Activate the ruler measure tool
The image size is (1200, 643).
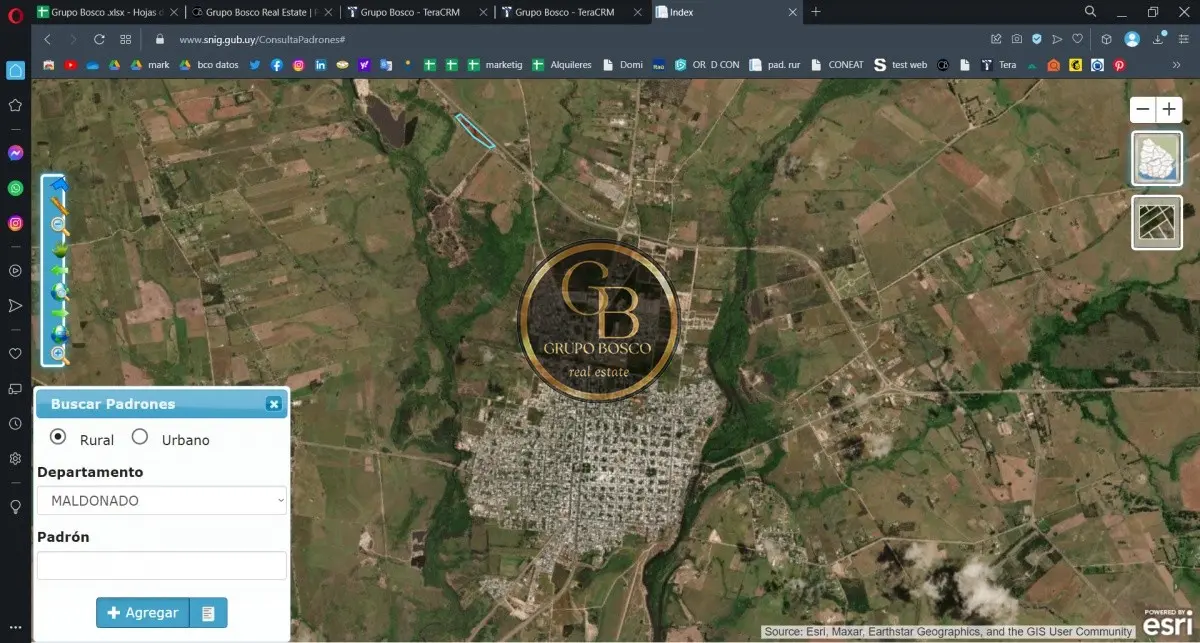(58, 205)
